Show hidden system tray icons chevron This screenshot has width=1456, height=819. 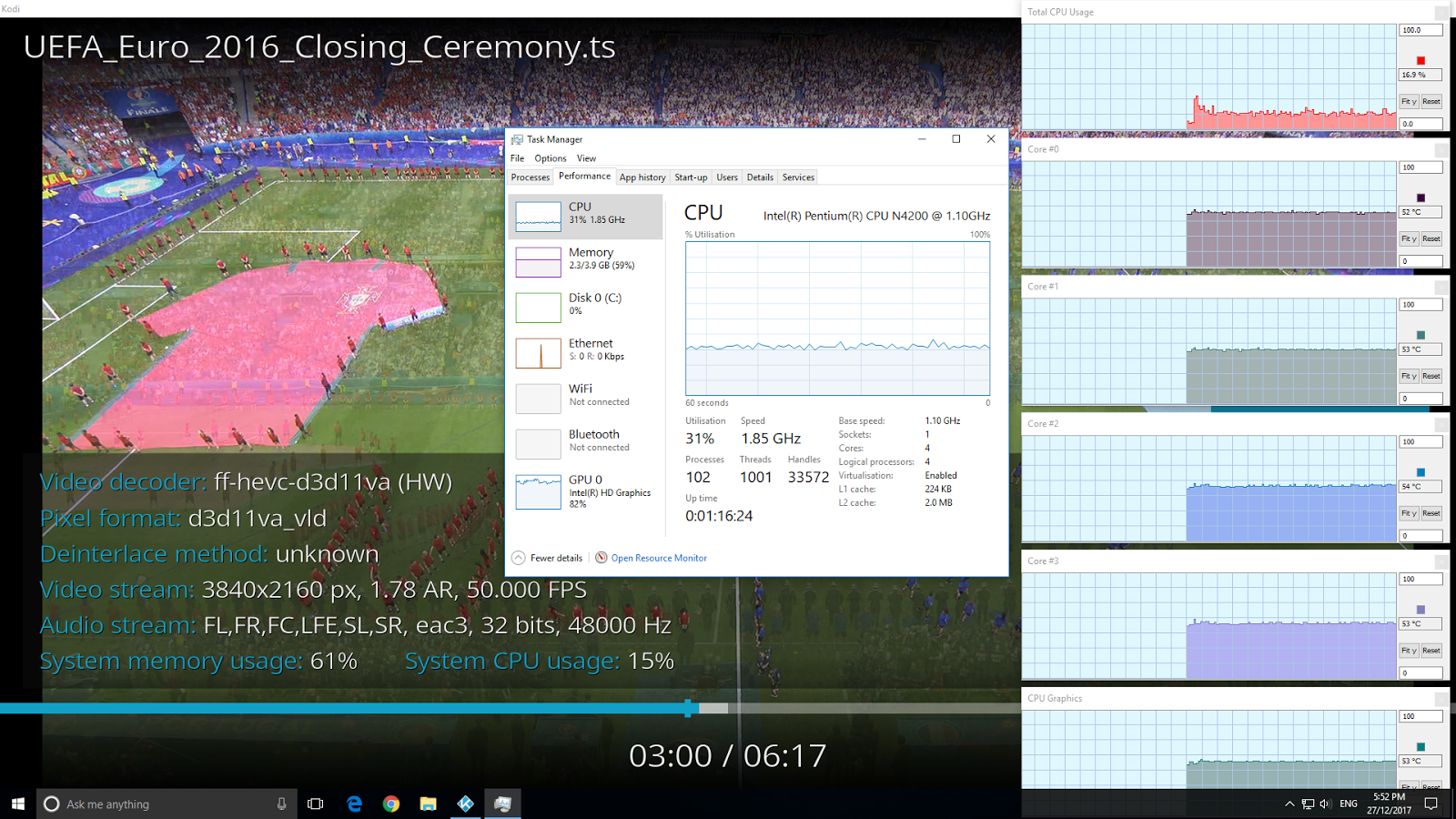click(1289, 804)
